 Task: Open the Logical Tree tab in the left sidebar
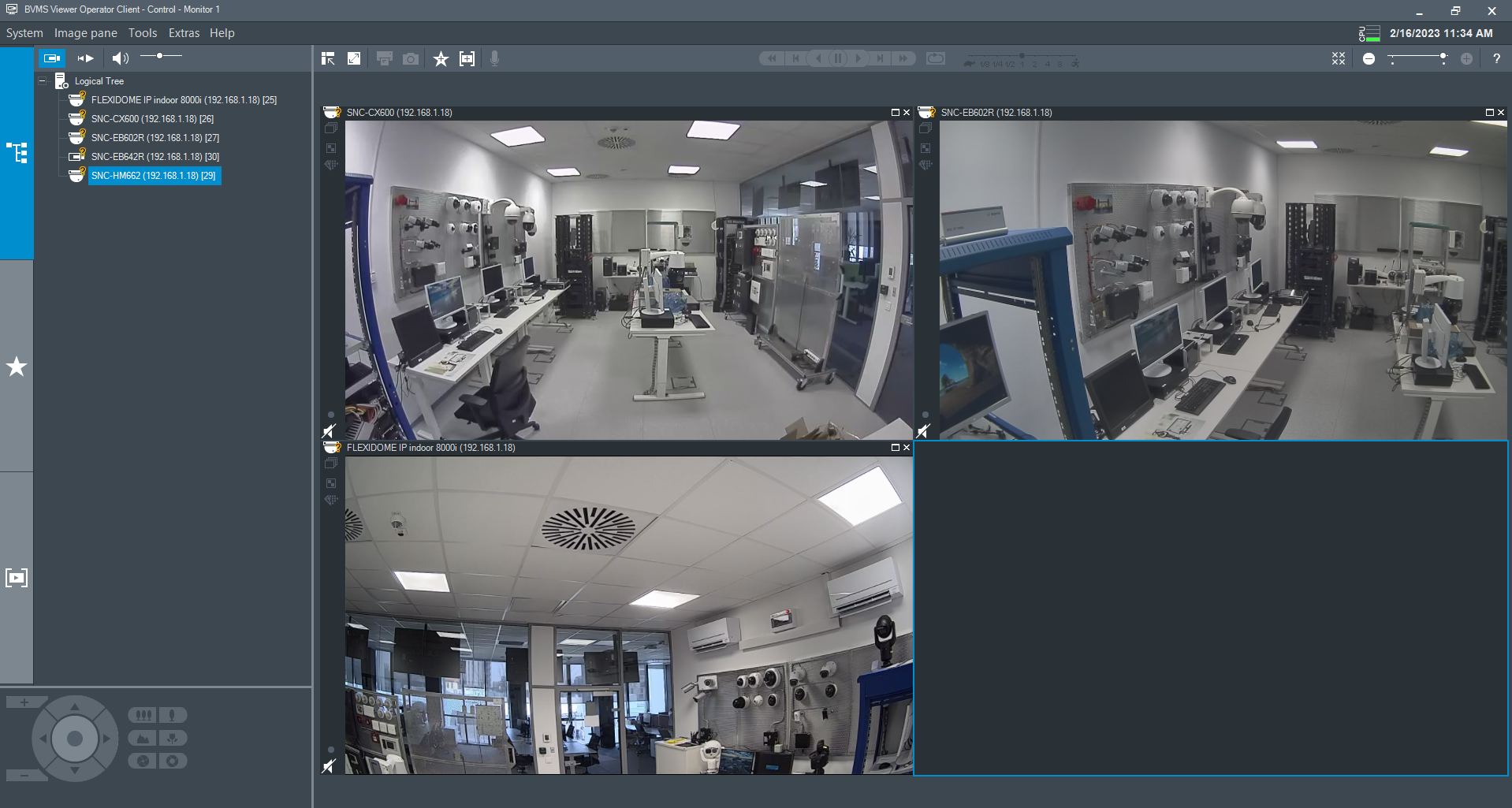17,153
